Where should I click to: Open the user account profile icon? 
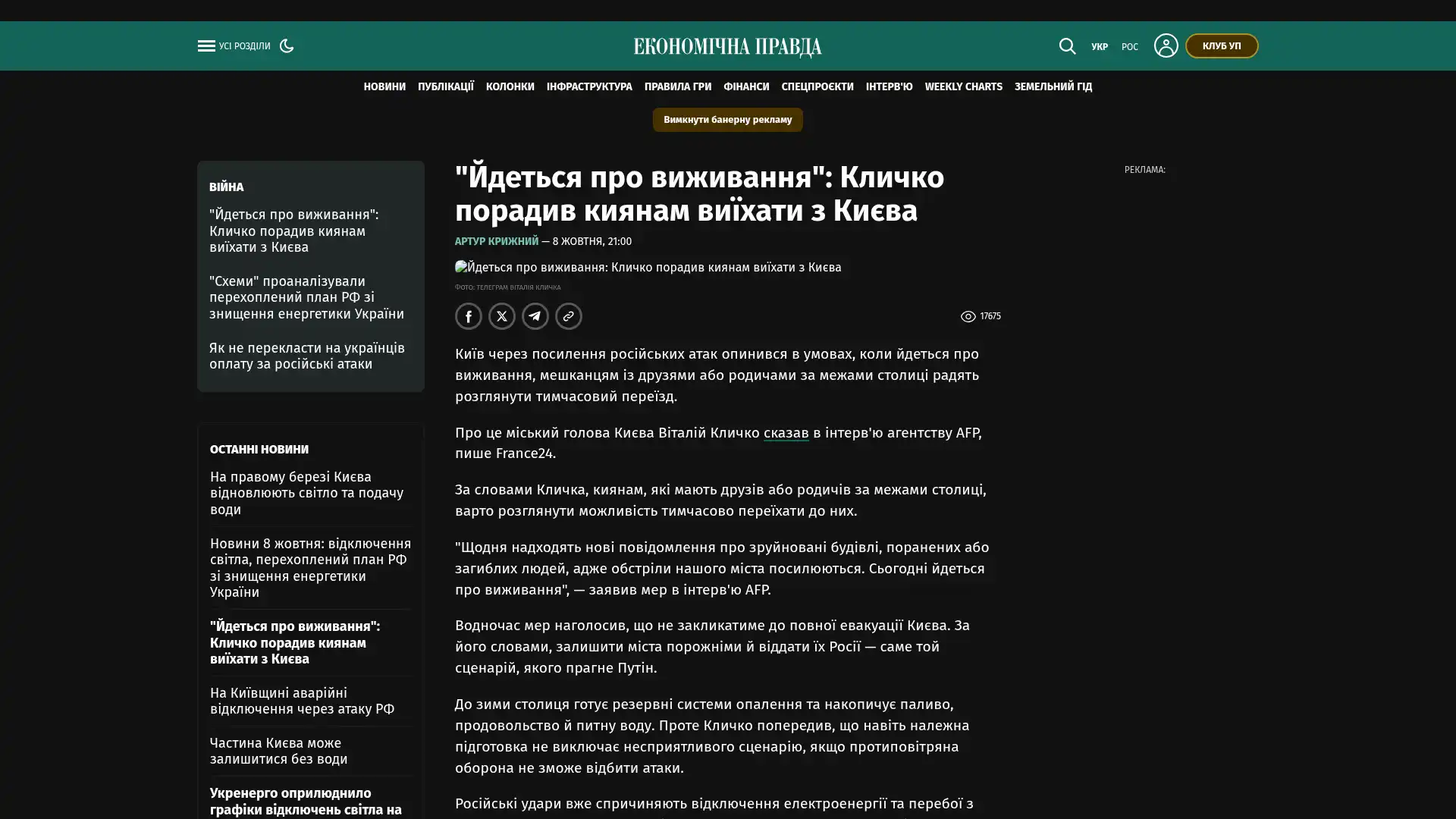[1166, 45]
